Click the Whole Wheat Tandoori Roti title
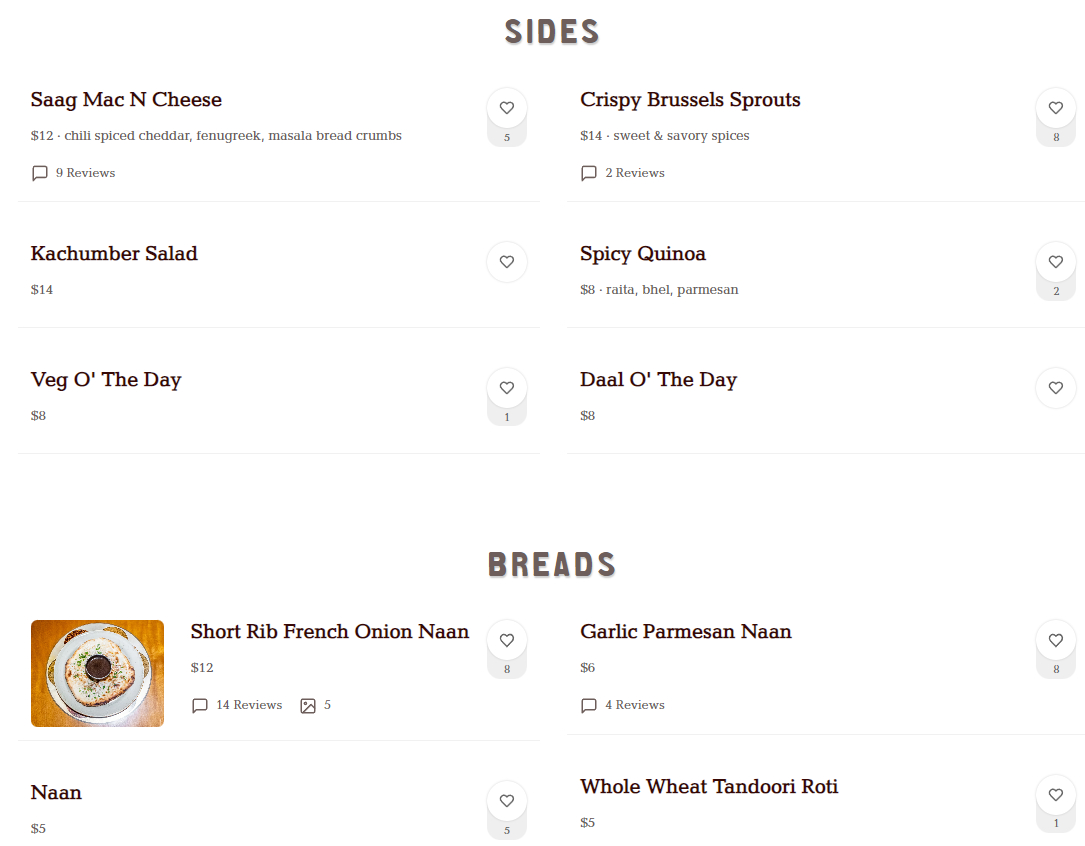This screenshot has height=846, width=1085. [709, 787]
